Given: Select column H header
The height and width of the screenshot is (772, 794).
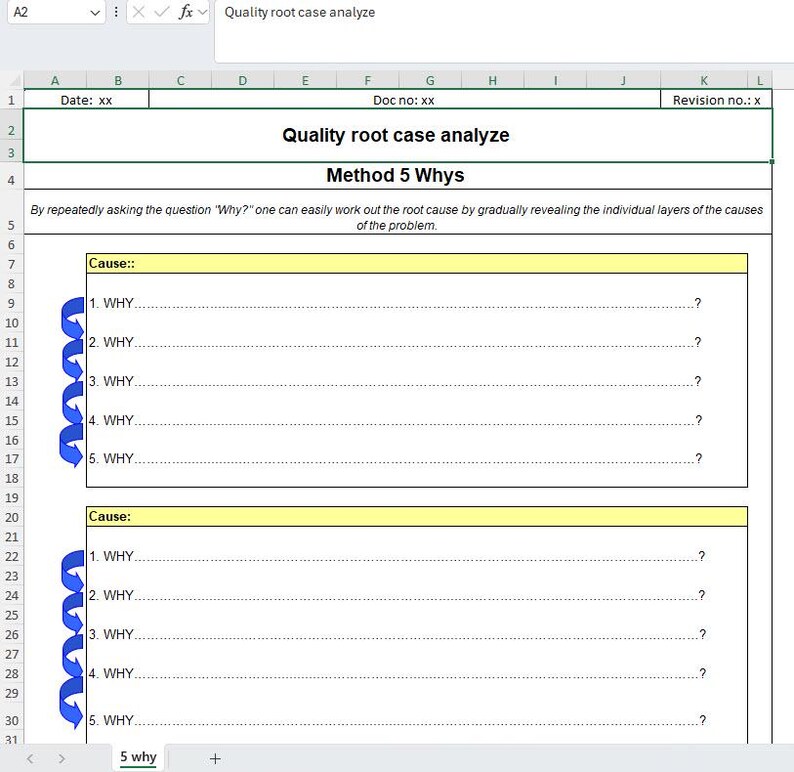Looking at the screenshot, I should [492, 80].
